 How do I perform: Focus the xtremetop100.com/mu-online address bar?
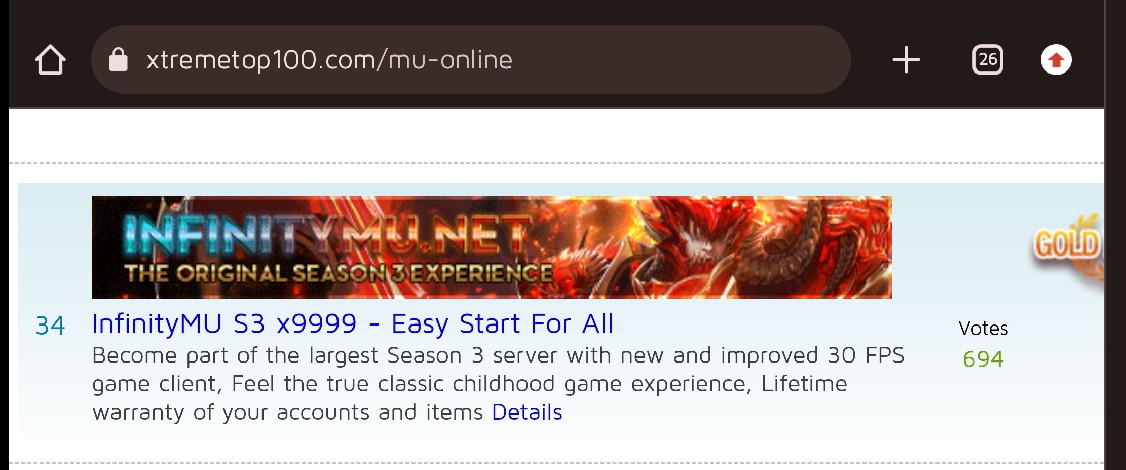point(471,60)
